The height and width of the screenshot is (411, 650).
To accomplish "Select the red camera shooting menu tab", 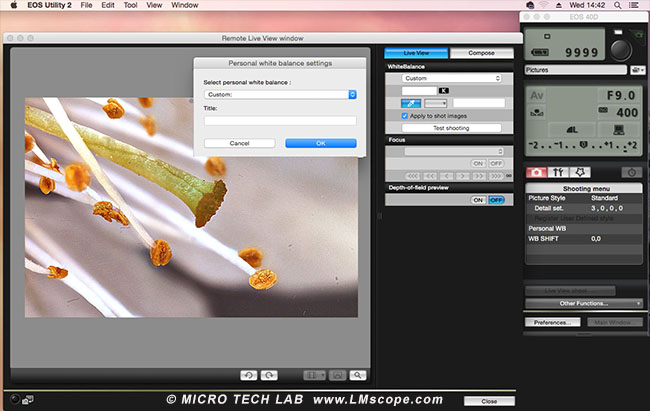I will tap(536, 172).
